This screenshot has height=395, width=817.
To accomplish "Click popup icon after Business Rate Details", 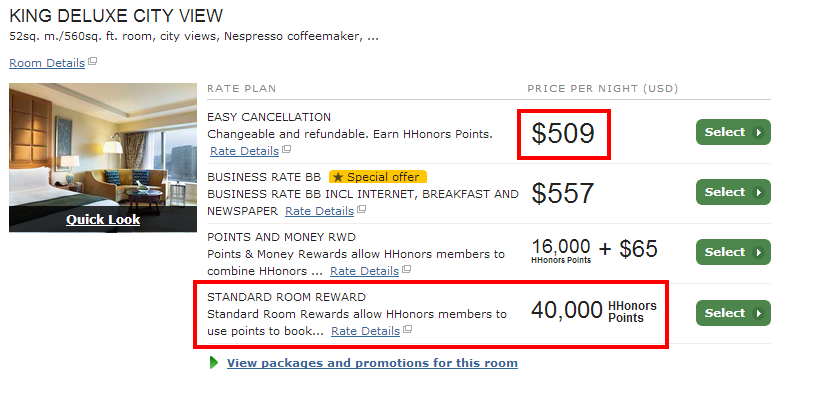I will [362, 209].
